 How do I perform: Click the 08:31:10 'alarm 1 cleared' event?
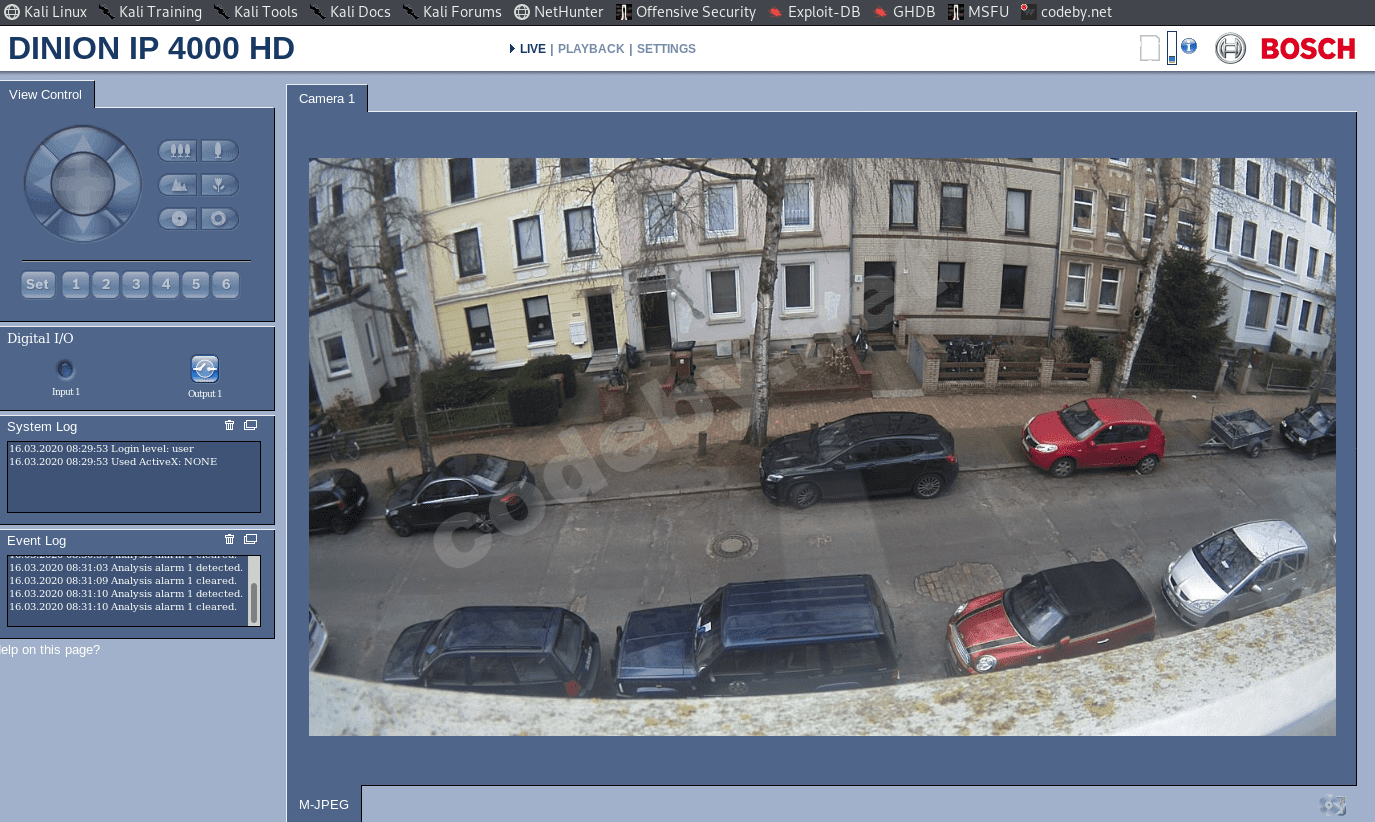pos(123,607)
